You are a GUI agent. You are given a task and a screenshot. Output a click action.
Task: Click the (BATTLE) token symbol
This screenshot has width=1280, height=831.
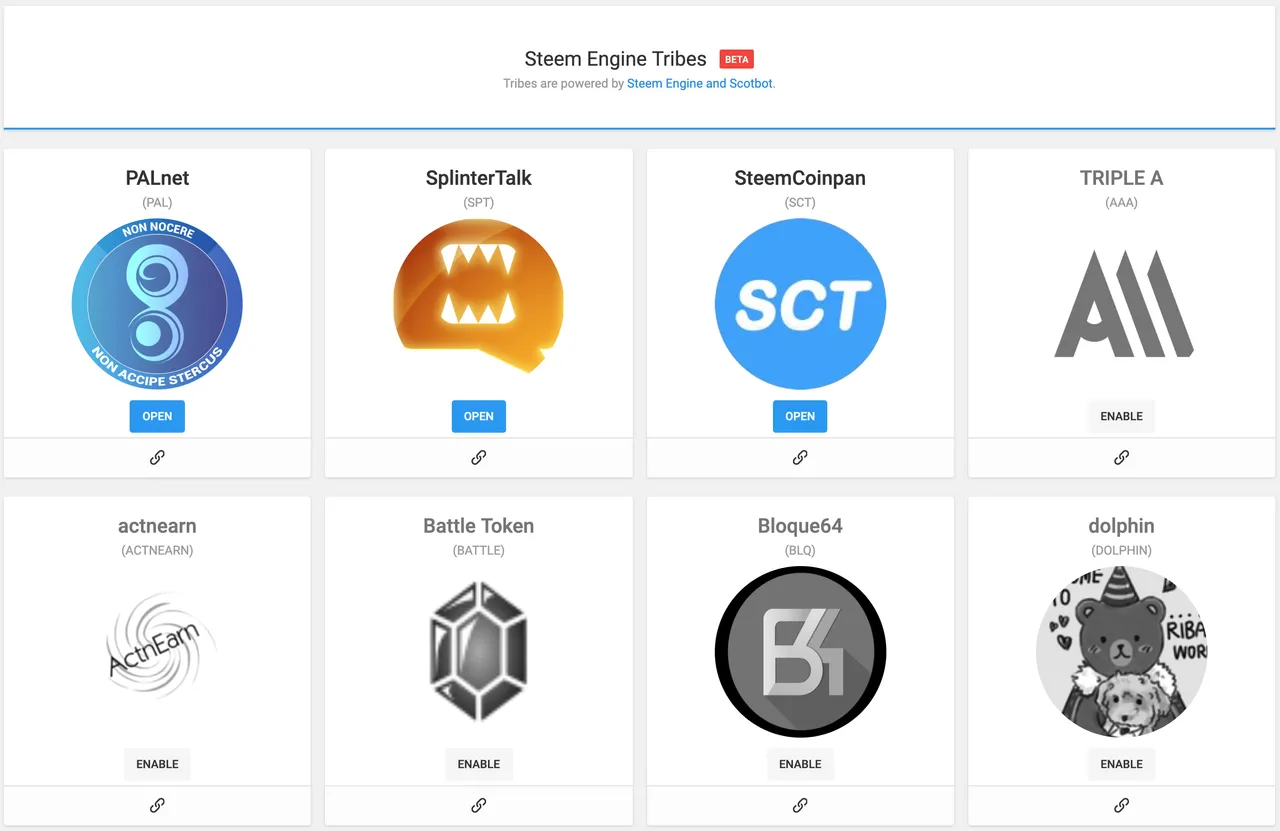(479, 551)
